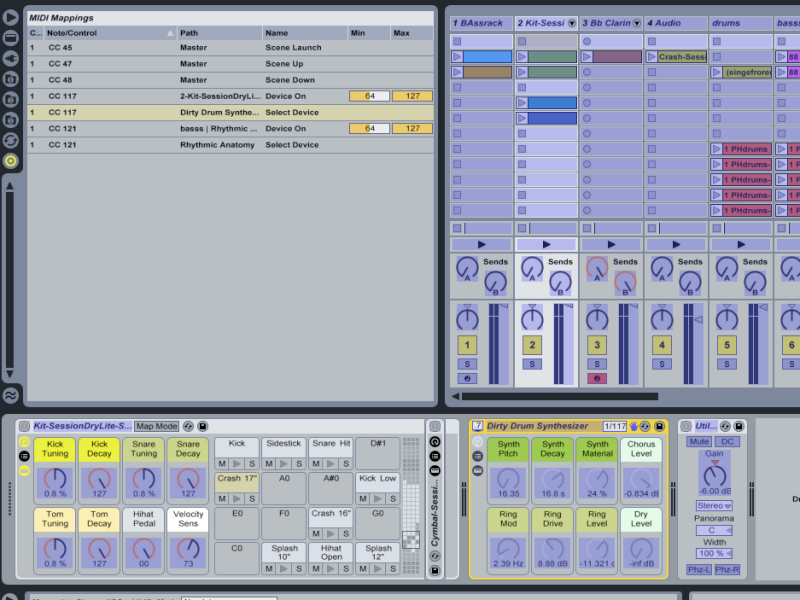Click the Utility Gain knob
This screenshot has height=600, width=800.
click(713, 474)
